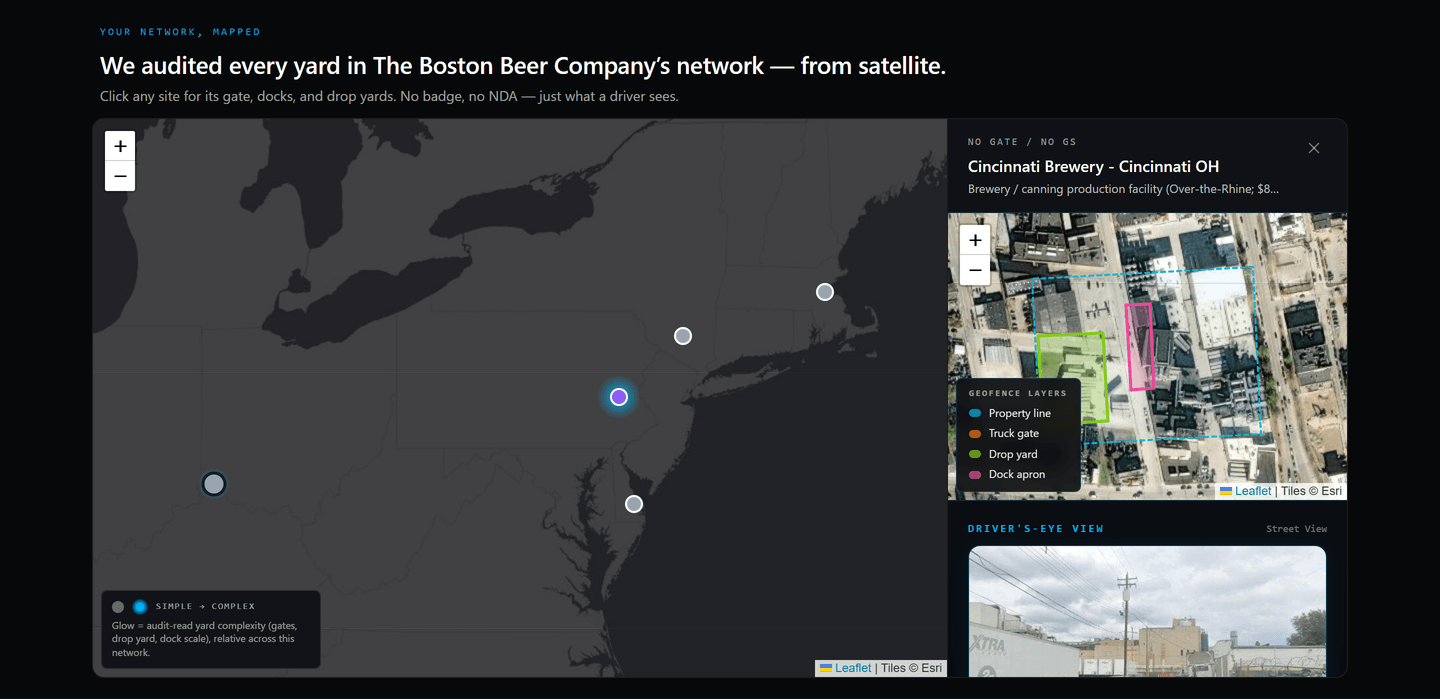Zoom out on the main network map
This screenshot has height=699, width=1440.
120,176
